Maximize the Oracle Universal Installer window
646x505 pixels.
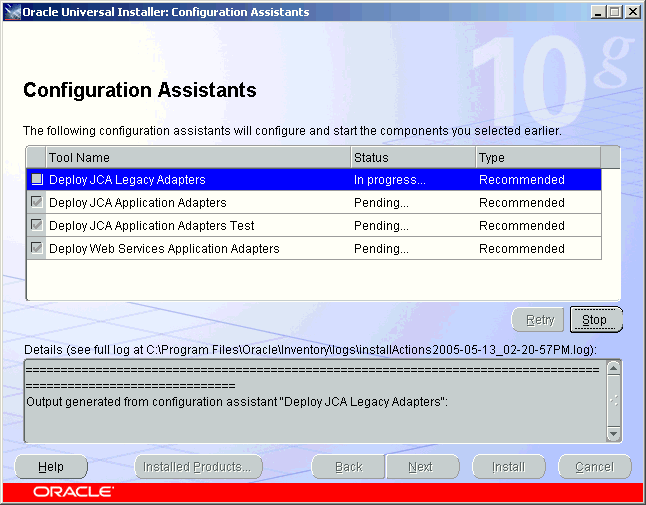[x=615, y=12]
